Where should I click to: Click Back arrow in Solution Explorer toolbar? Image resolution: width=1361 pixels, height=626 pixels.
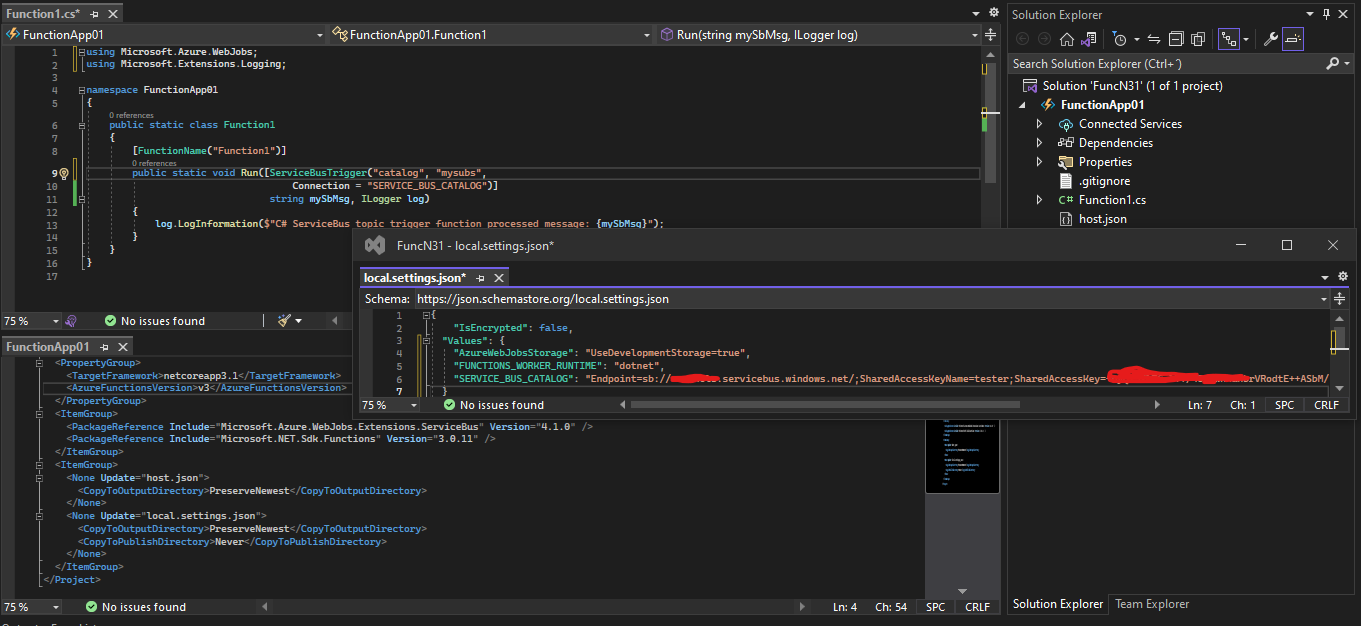(x=1022, y=40)
